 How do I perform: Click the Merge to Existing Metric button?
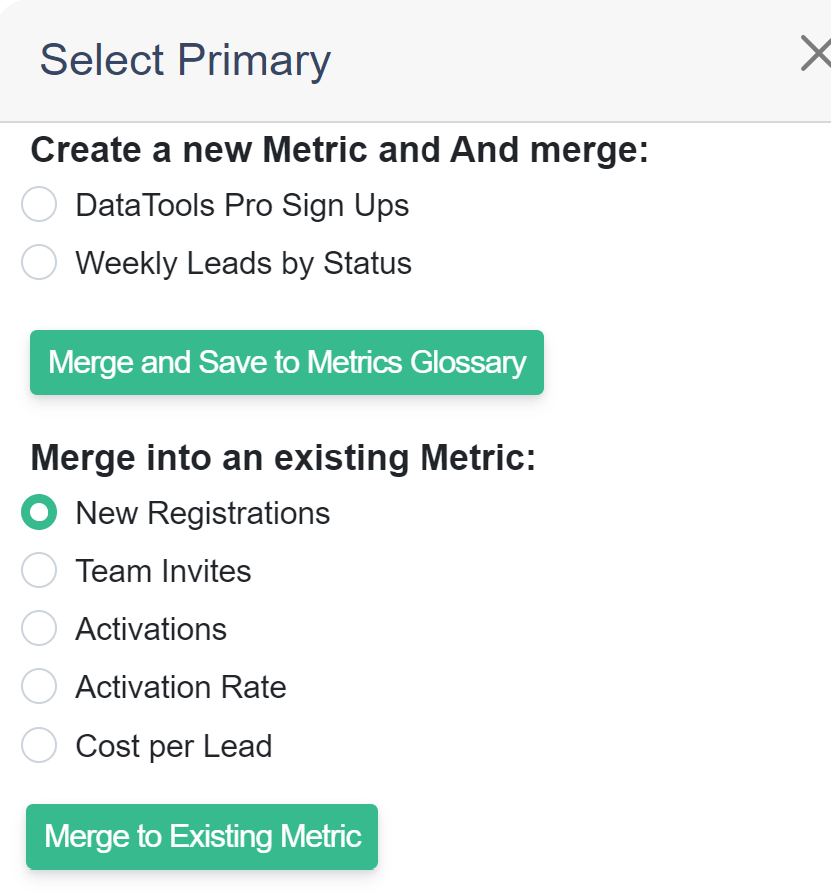click(202, 836)
